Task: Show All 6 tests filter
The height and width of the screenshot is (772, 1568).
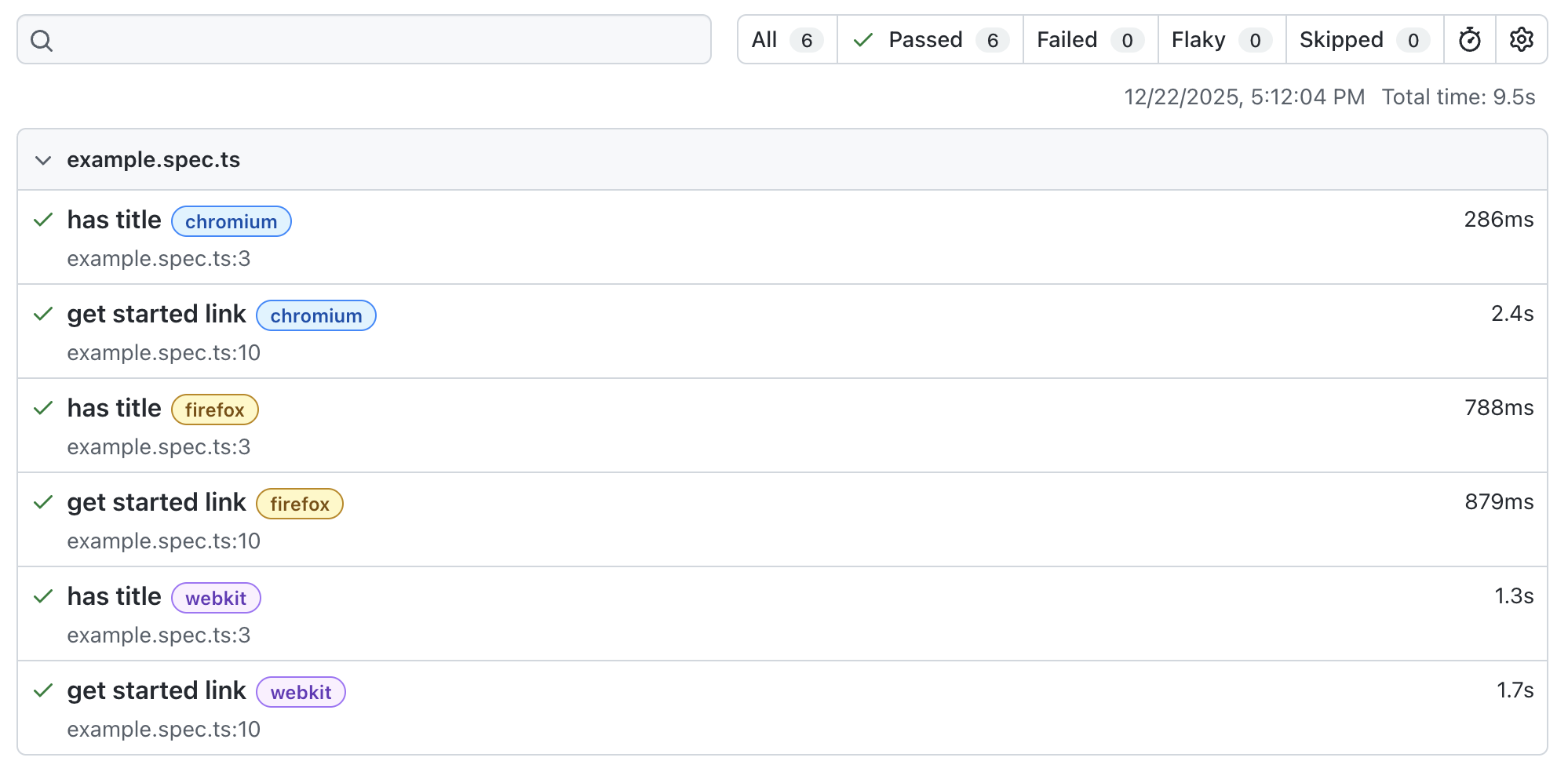Action: (x=786, y=39)
